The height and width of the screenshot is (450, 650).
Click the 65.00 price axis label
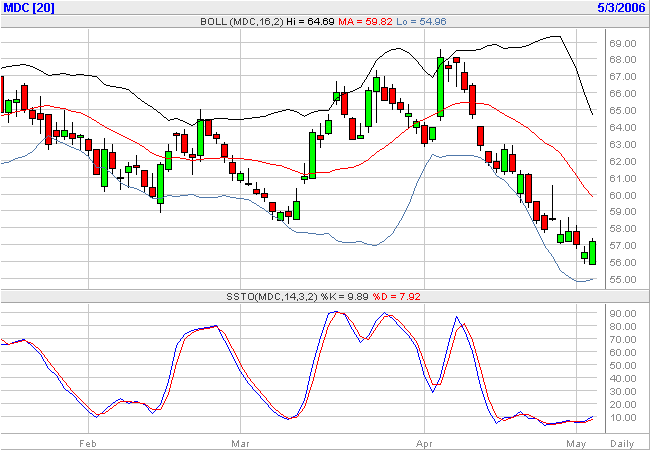pos(623,111)
